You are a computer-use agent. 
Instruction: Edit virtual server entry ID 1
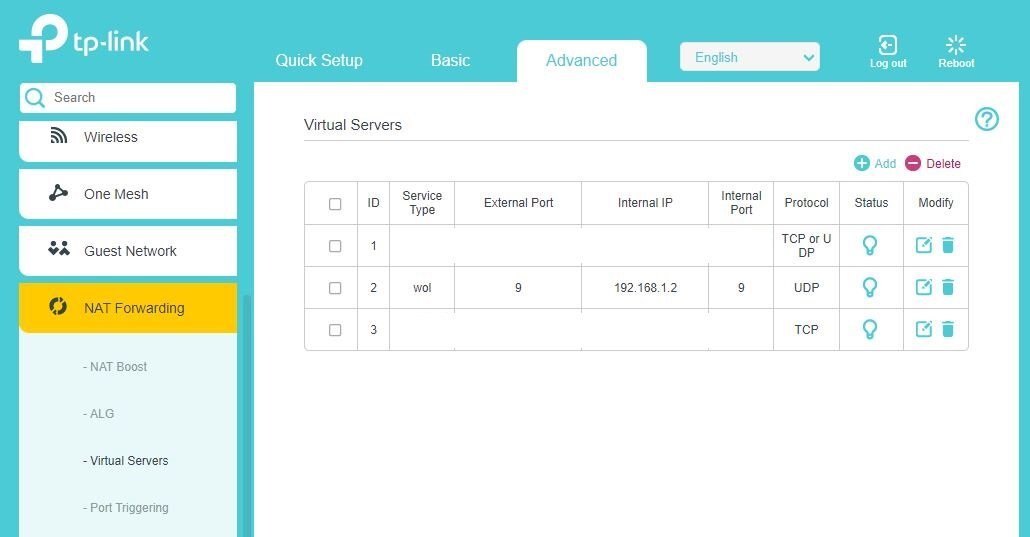pos(924,245)
